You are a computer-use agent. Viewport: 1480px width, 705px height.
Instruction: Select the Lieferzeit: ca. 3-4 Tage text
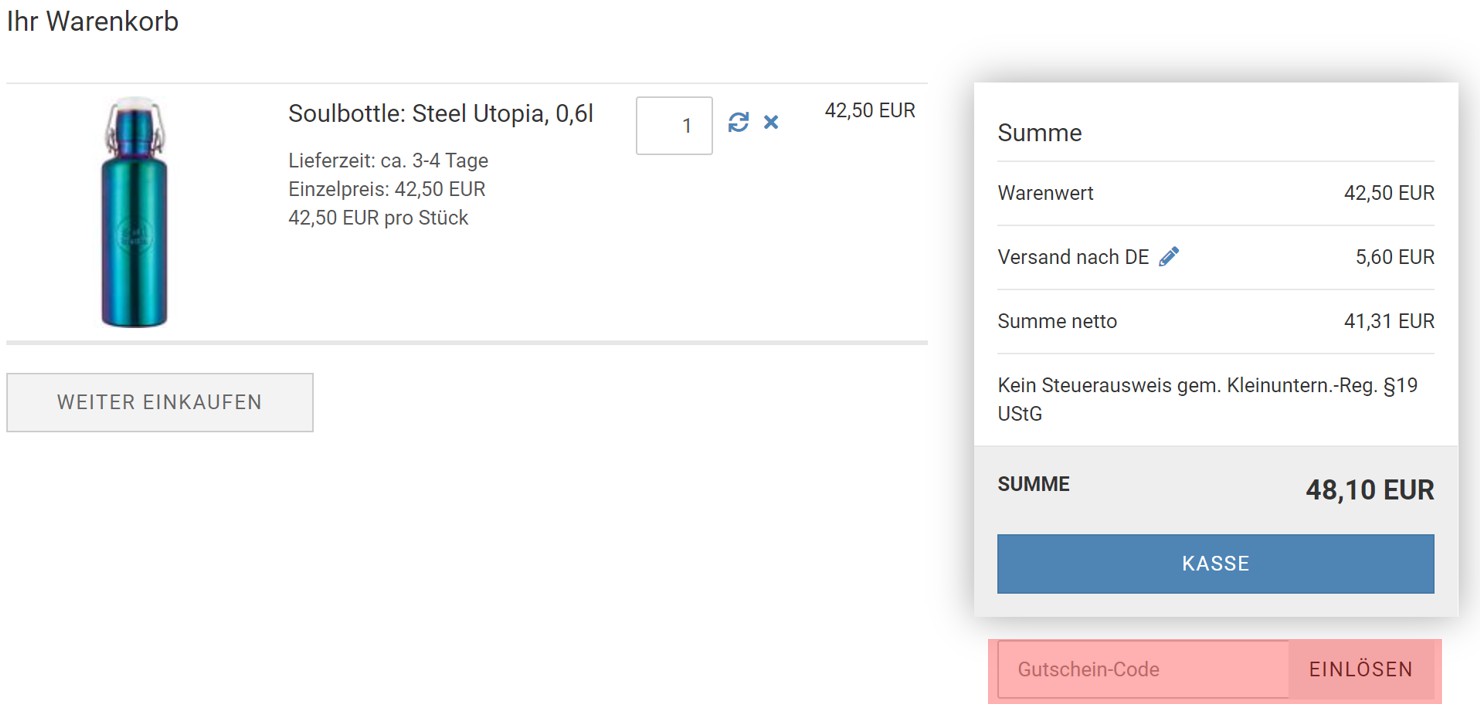click(x=388, y=161)
